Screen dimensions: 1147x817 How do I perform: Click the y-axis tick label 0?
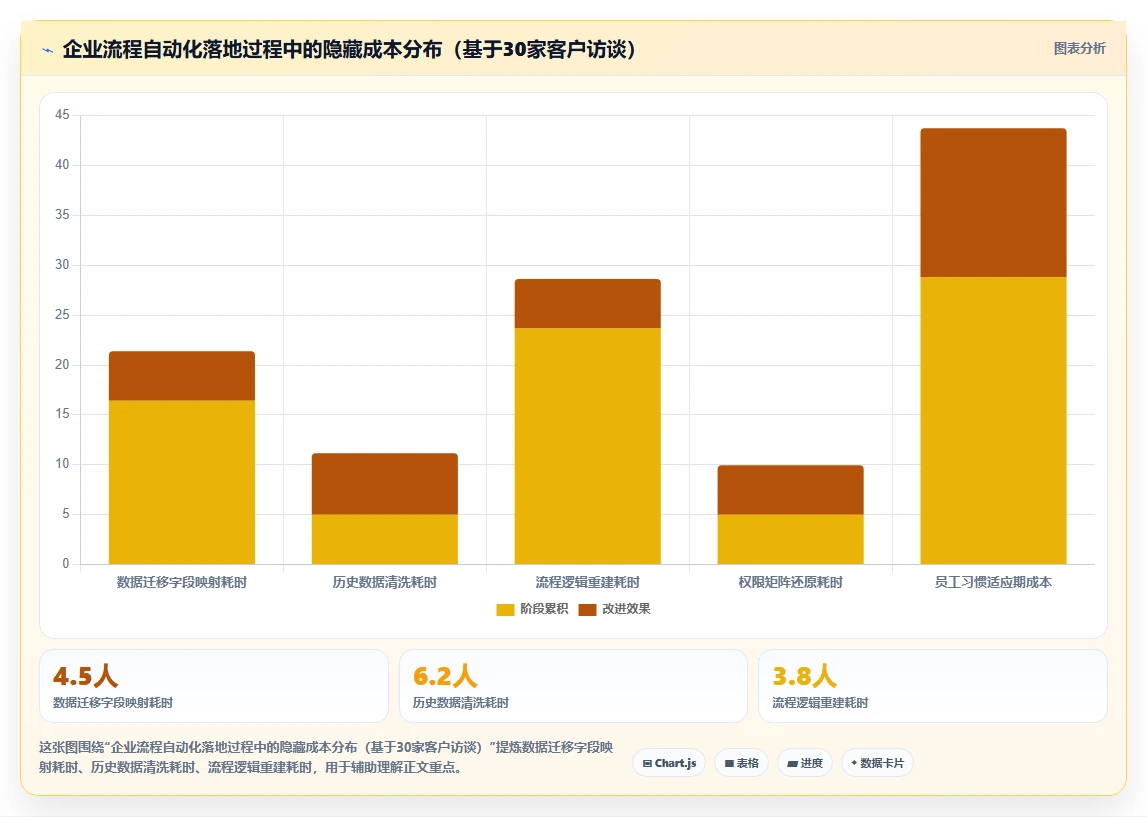click(66, 563)
